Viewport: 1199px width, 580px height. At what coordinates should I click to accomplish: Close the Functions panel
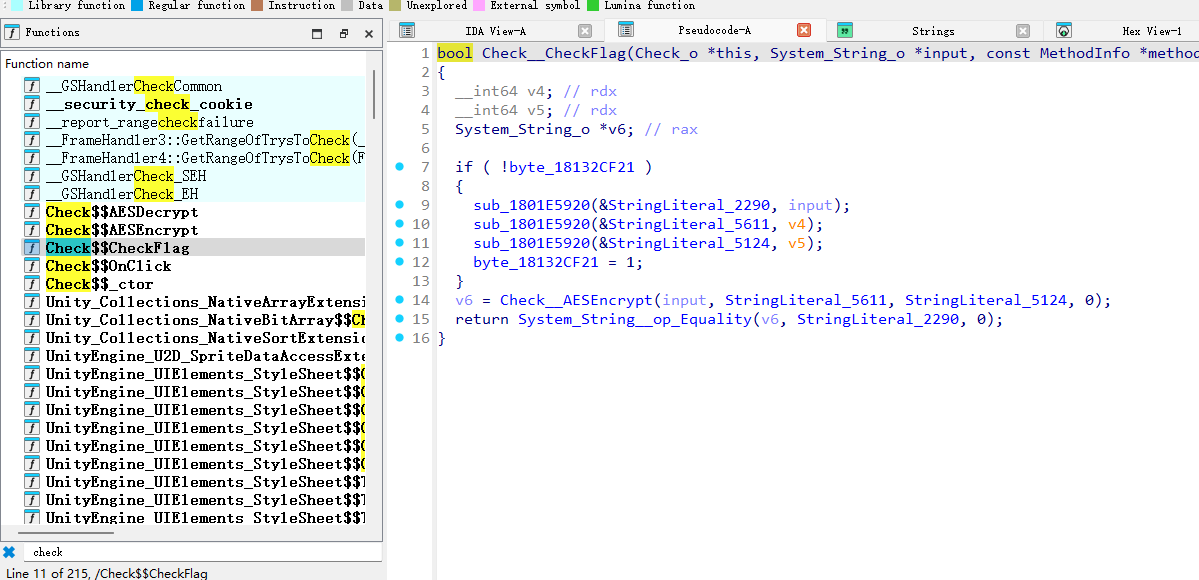click(369, 34)
